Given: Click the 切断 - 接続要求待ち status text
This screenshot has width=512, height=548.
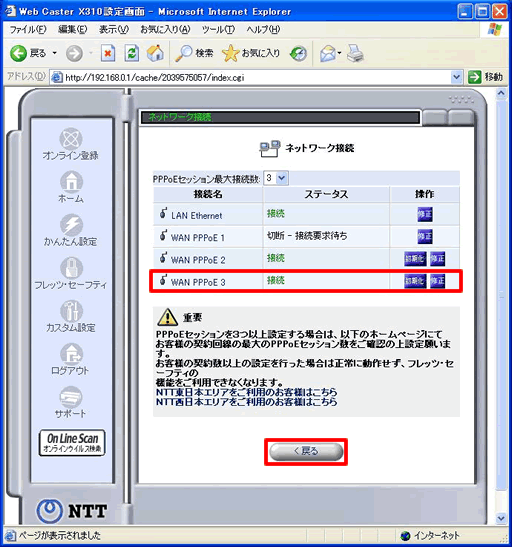Looking at the screenshot, I should (x=307, y=236).
